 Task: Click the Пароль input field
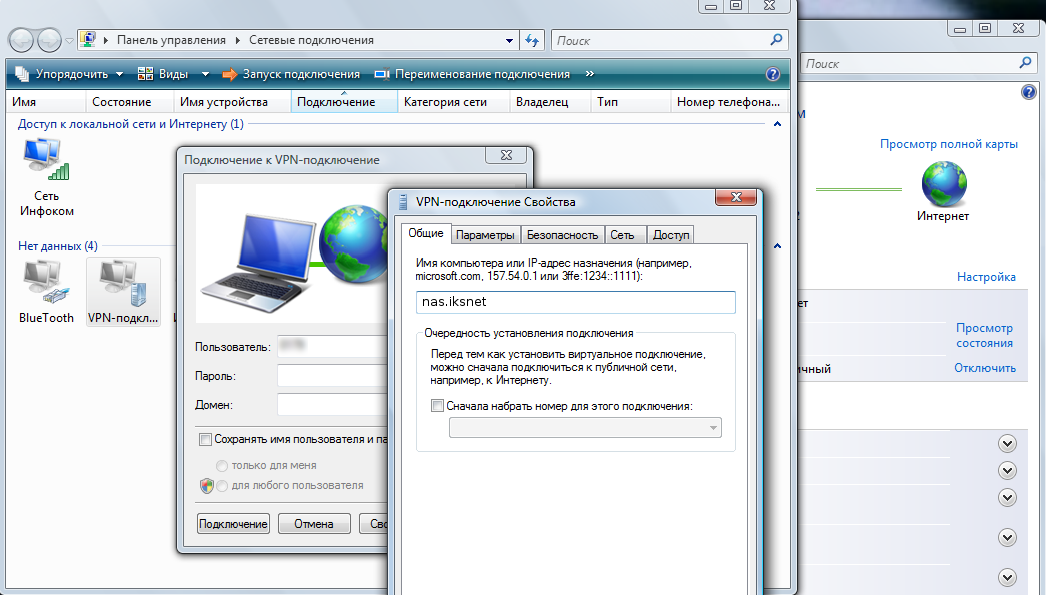pos(332,376)
